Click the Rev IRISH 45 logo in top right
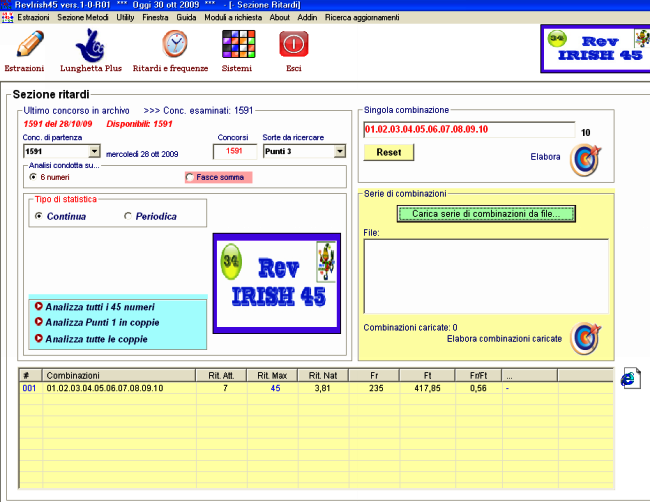Image resolution: width=650 pixels, height=502 pixels. (x=596, y=49)
